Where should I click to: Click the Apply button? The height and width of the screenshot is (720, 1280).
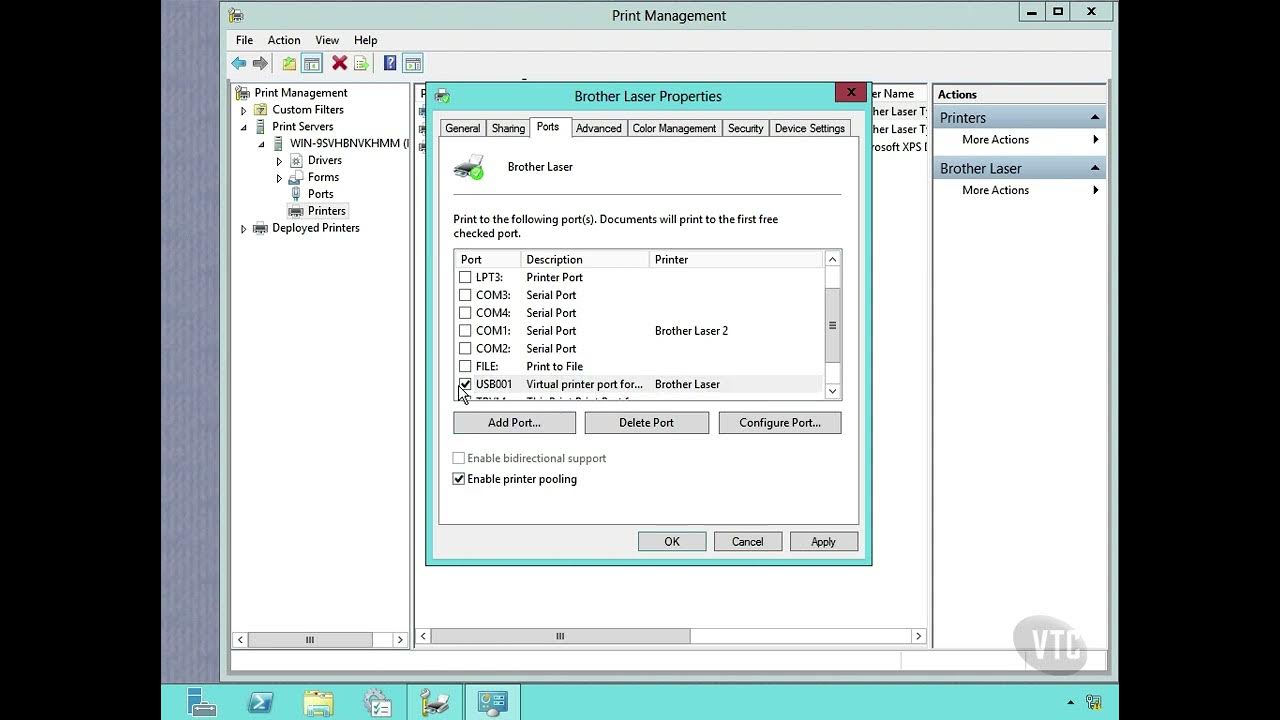823,542
